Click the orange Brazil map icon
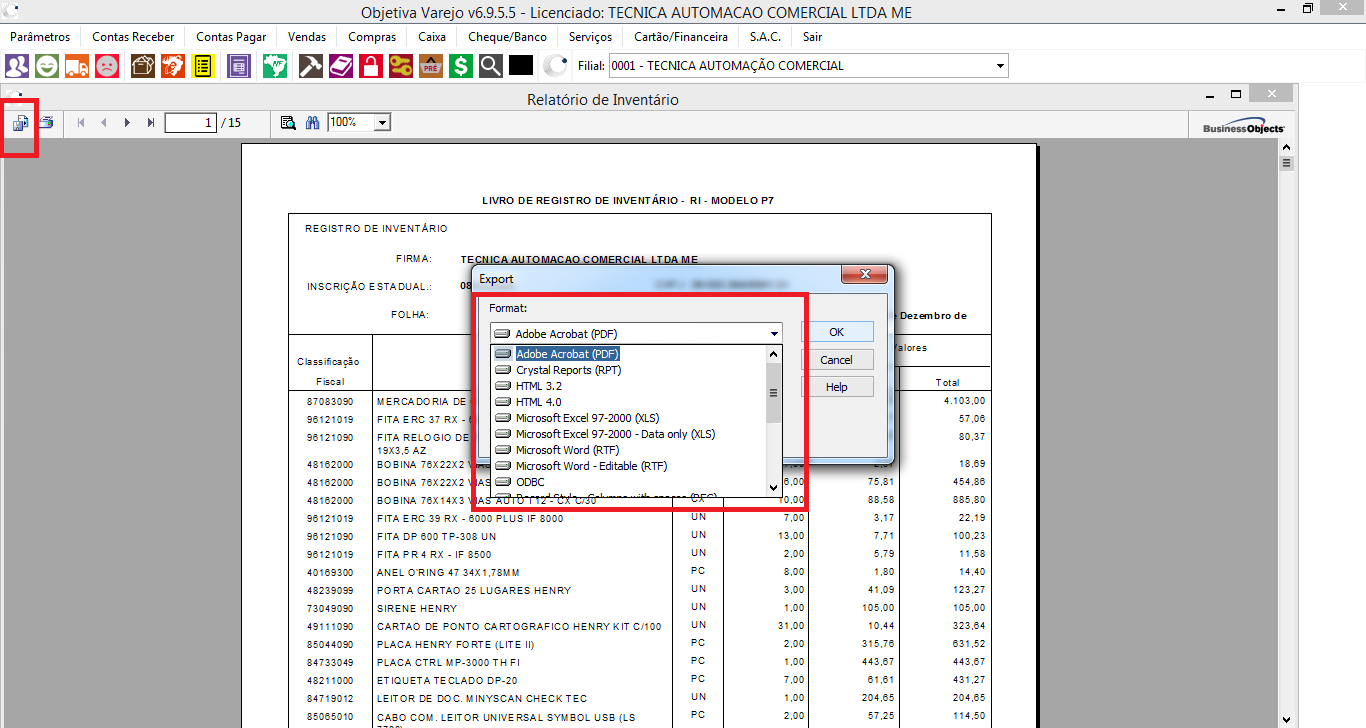This screenshot has height=728, width=1366. (x=172, y=66)
